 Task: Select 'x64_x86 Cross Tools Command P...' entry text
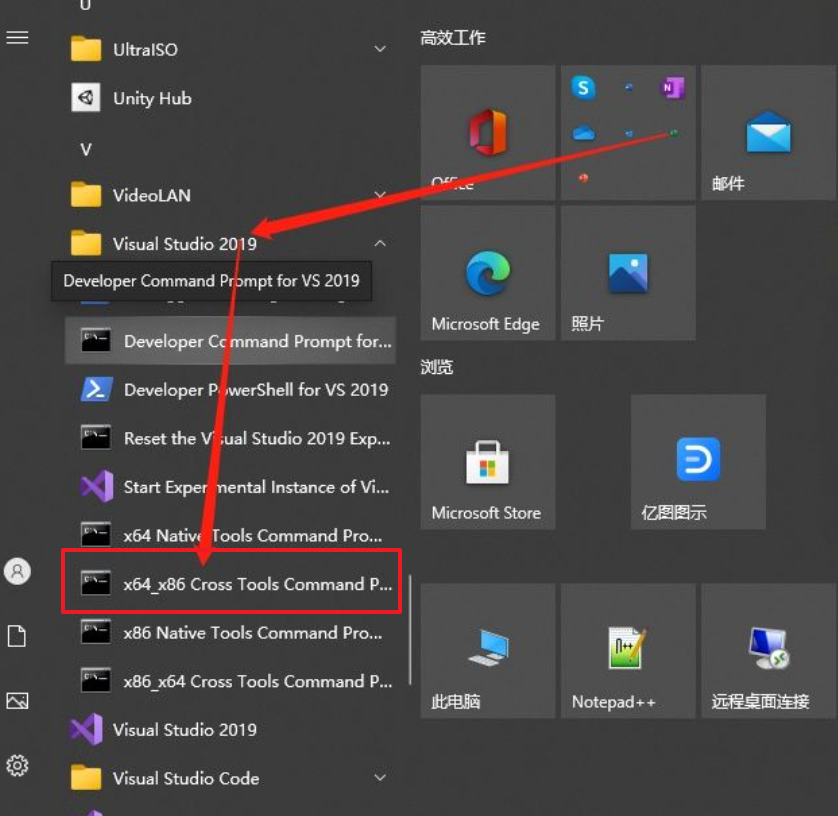pos(258,584)
